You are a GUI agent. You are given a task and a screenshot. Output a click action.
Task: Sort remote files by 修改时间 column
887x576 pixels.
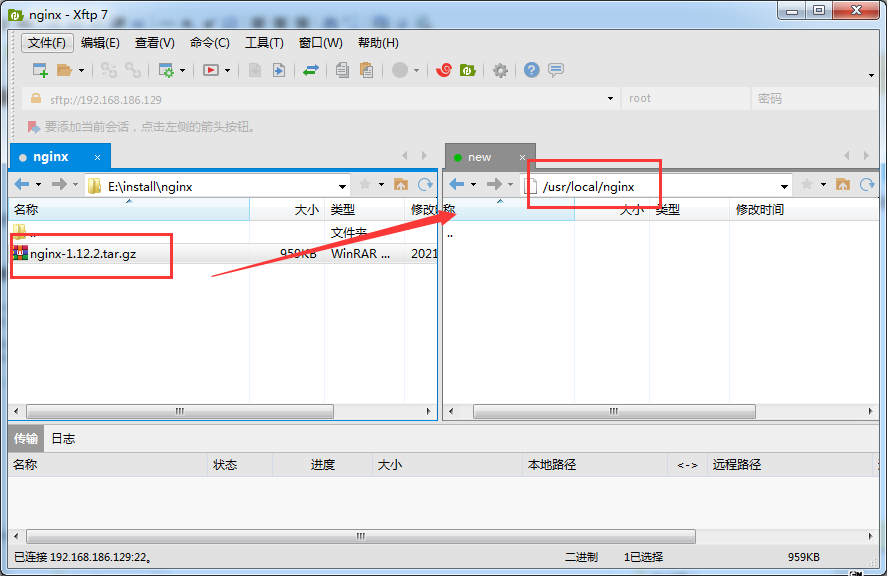[x=804, y=210]
